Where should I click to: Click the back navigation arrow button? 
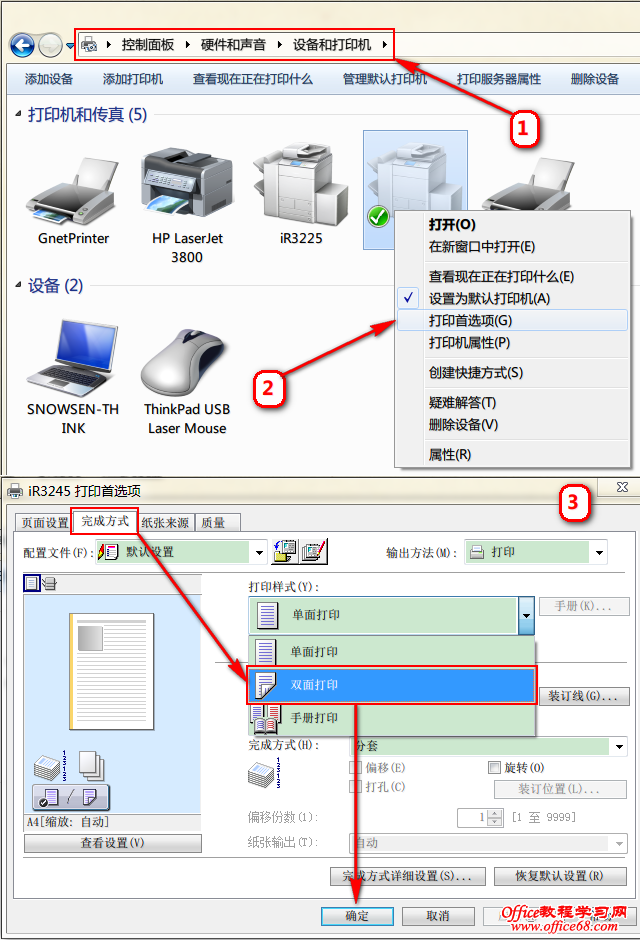pyautogui.click(x=22, y=46)
